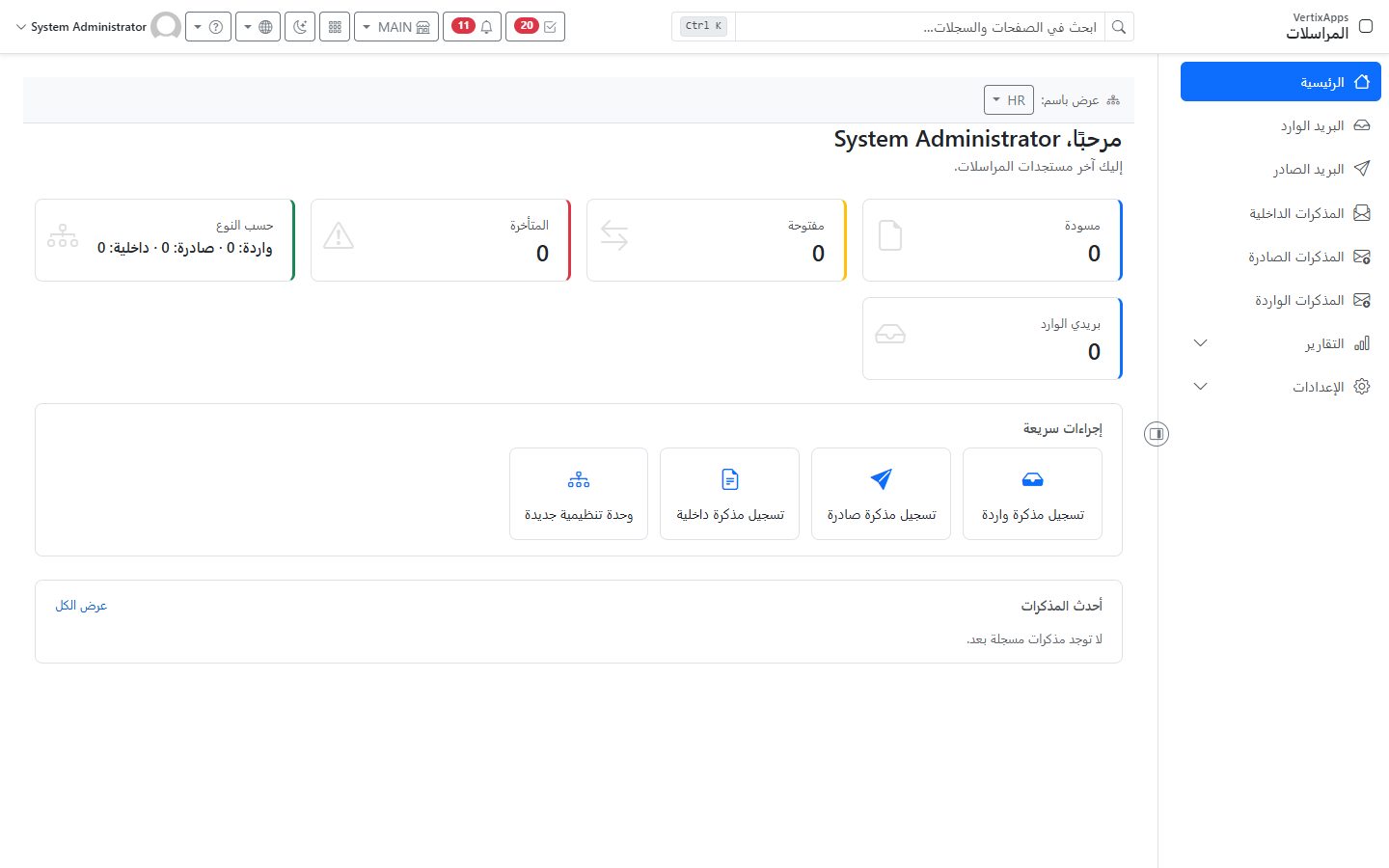Open the help question-mark dropdown
The image size is (1389, 868).
click(x=207, y=27)
